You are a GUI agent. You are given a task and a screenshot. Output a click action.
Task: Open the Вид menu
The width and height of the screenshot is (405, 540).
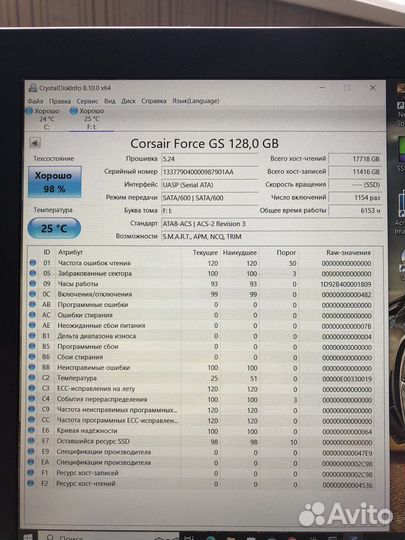110,101
